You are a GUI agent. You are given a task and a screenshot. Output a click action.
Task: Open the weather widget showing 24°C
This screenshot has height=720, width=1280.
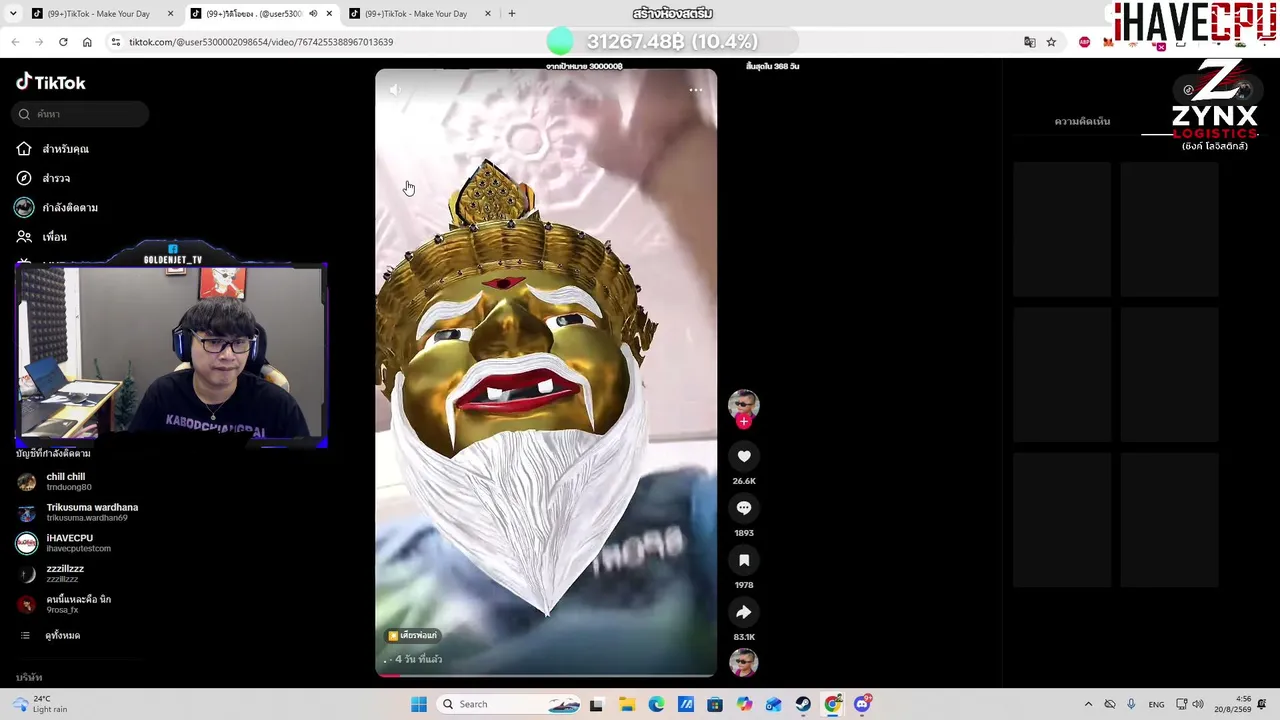pyautogui.click(x=40, y=704)
